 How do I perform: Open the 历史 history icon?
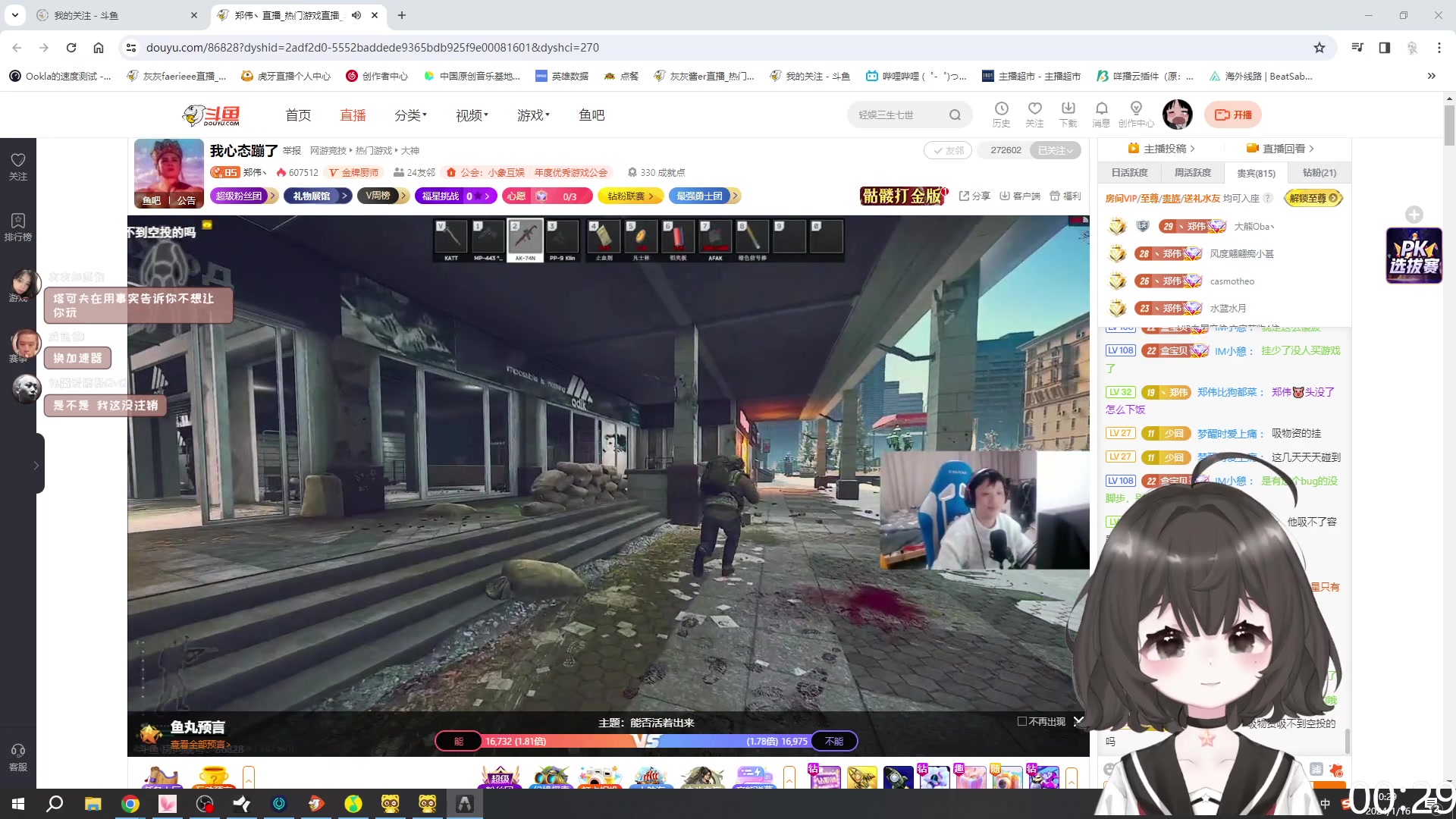click(x=1001, y=115)
